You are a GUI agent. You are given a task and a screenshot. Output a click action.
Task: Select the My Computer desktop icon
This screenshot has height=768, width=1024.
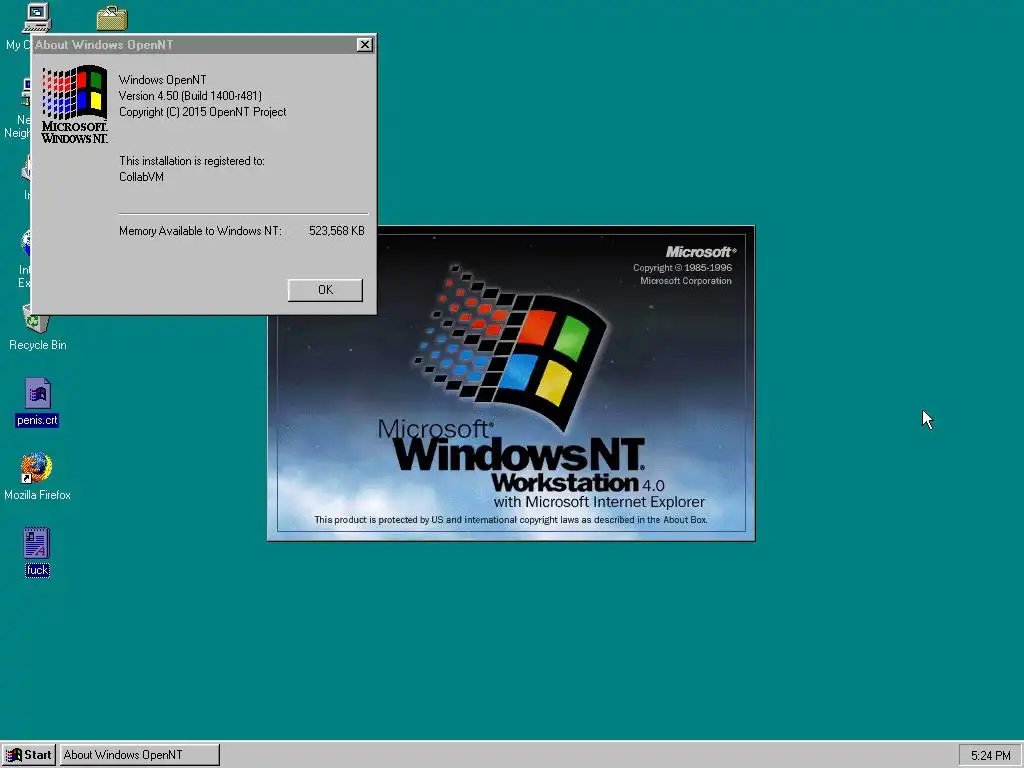click(x=37, y=18)
